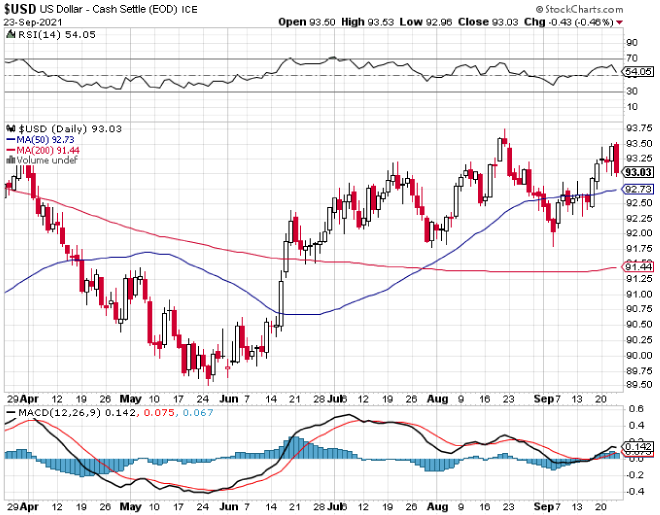Click the red MA(200) legend line marker
The width and height of the screenshot is (660, 515).
11,150
